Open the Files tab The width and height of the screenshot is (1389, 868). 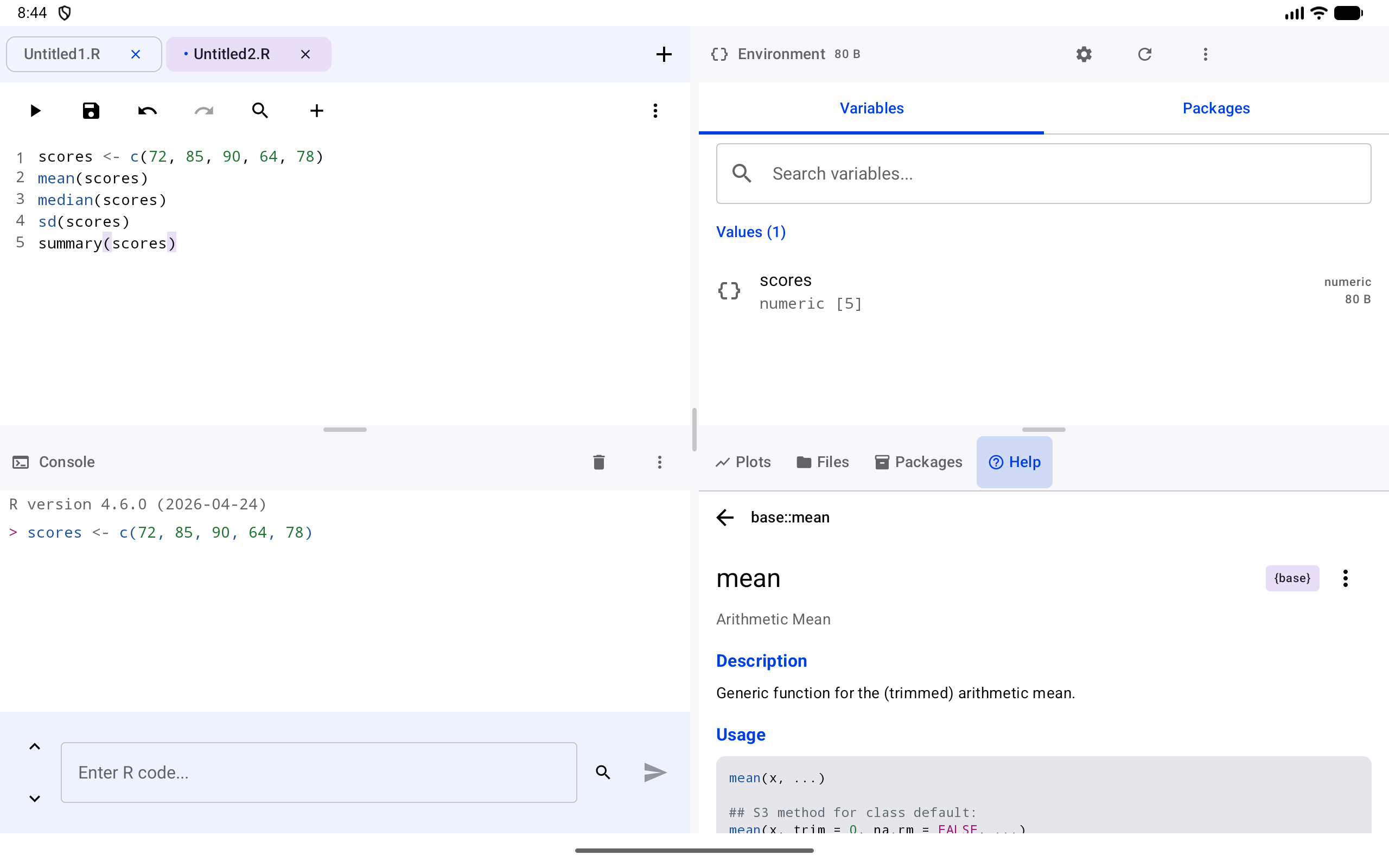coord(823,462)
